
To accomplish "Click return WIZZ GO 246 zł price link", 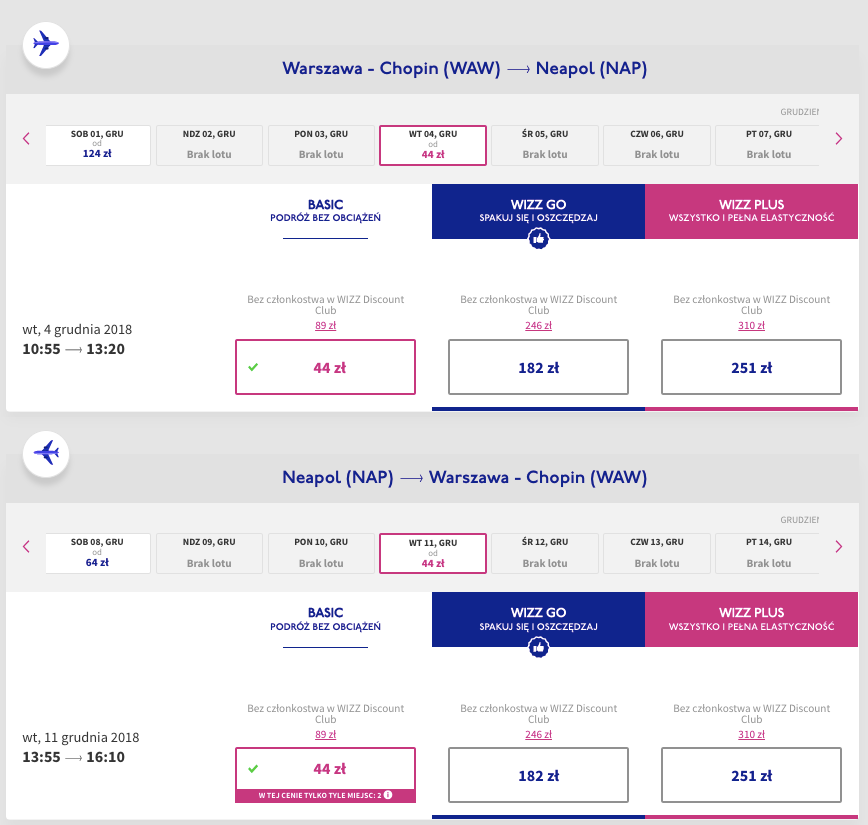I will click(x=538, y=733).
